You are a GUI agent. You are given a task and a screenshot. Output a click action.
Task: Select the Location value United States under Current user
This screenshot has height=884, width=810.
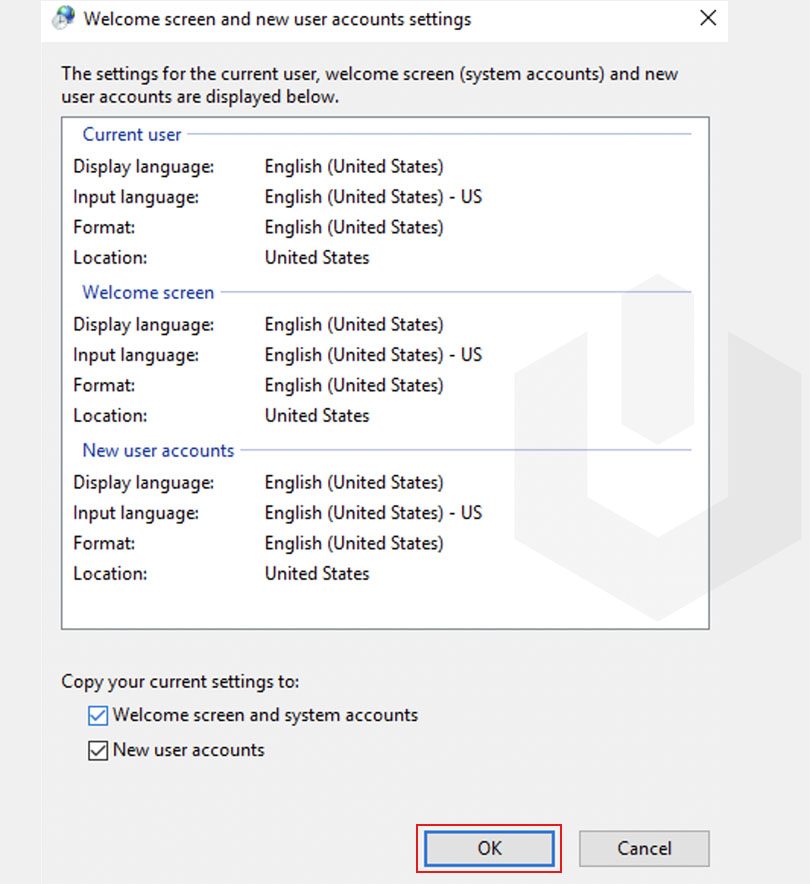point(316,257)
